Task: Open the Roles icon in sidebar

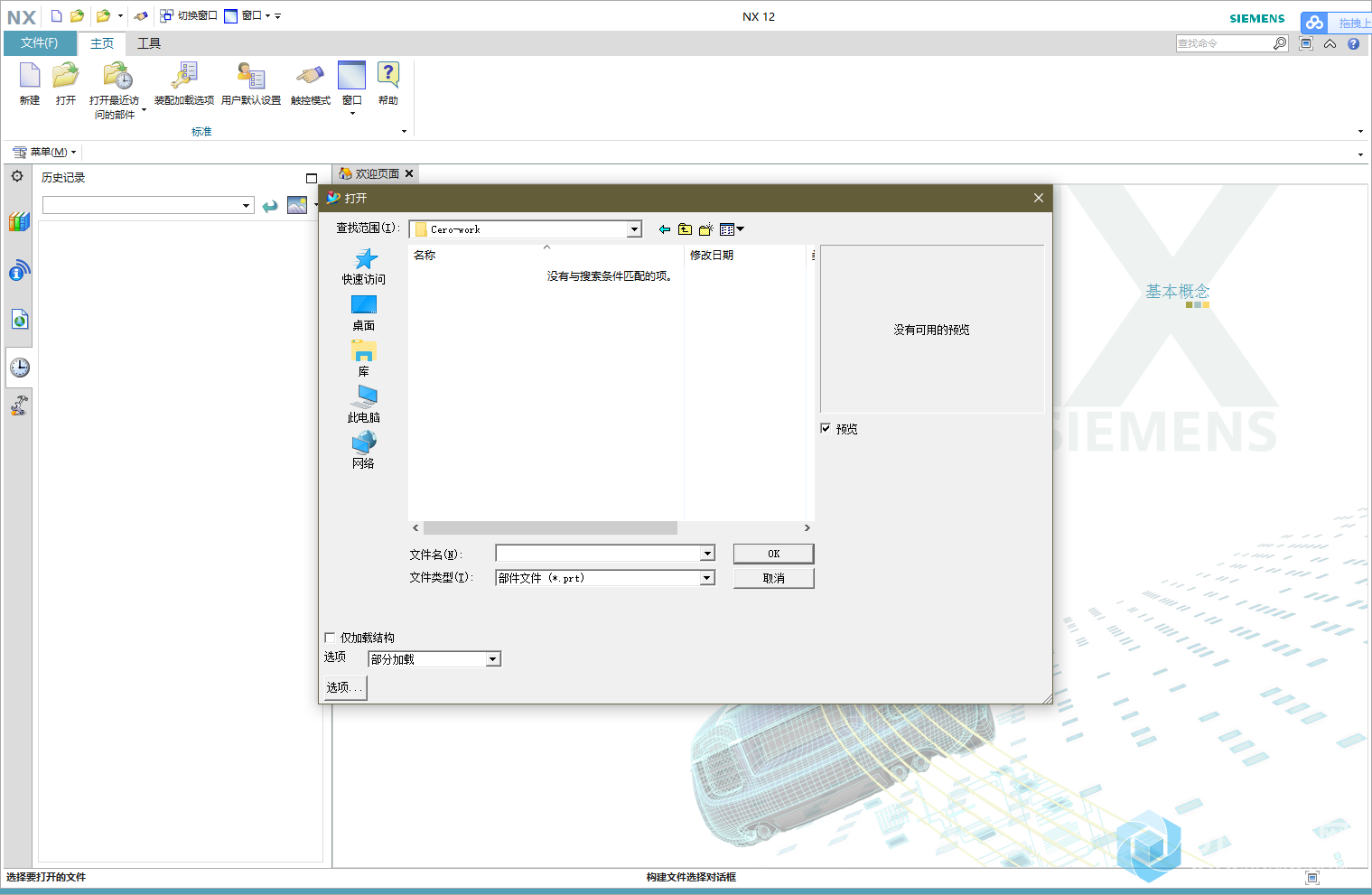Action: pyautogui.click(x=19, y=406)
